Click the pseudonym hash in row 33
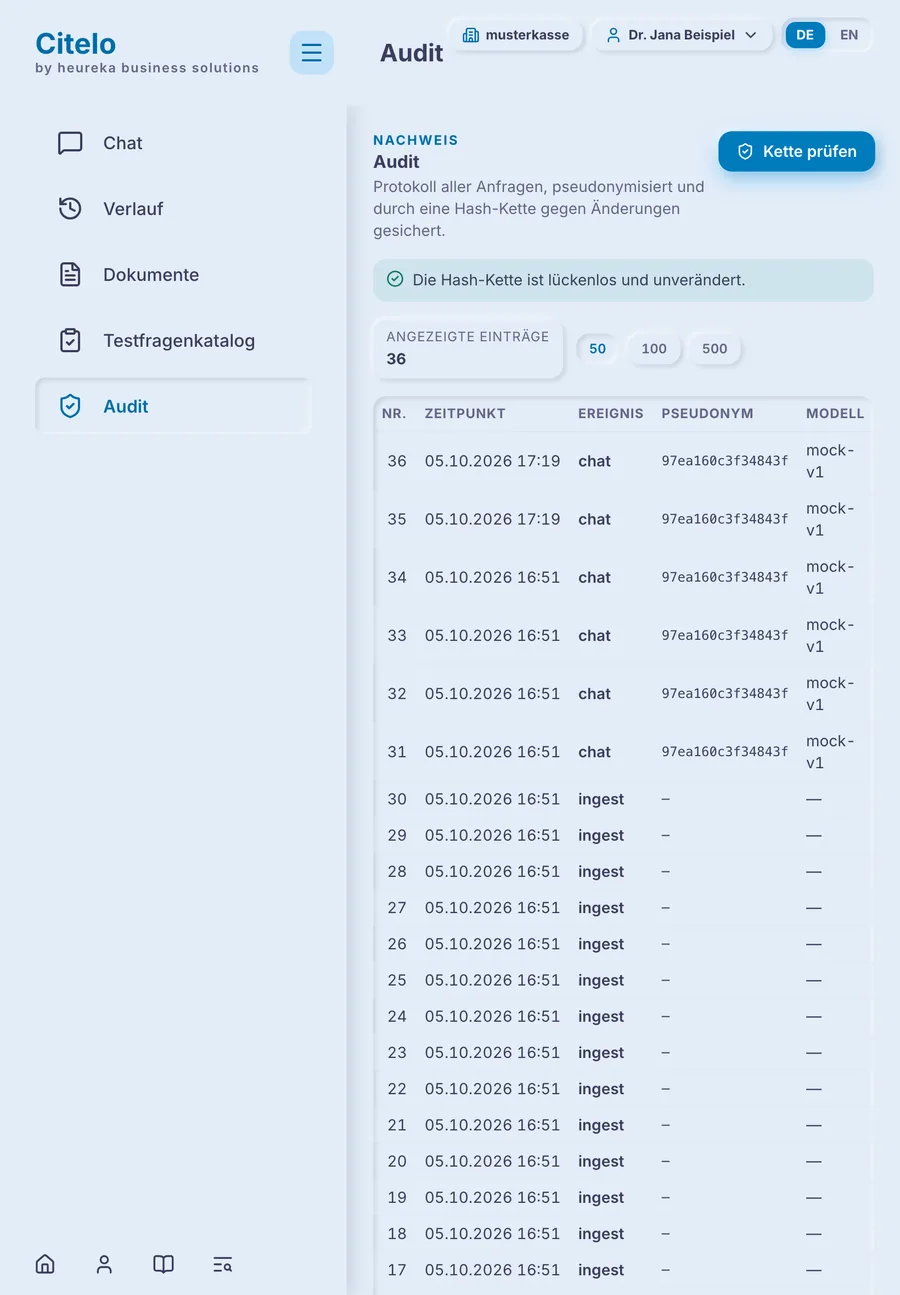Screen dimensions: 900x1295 coord(725,635)
